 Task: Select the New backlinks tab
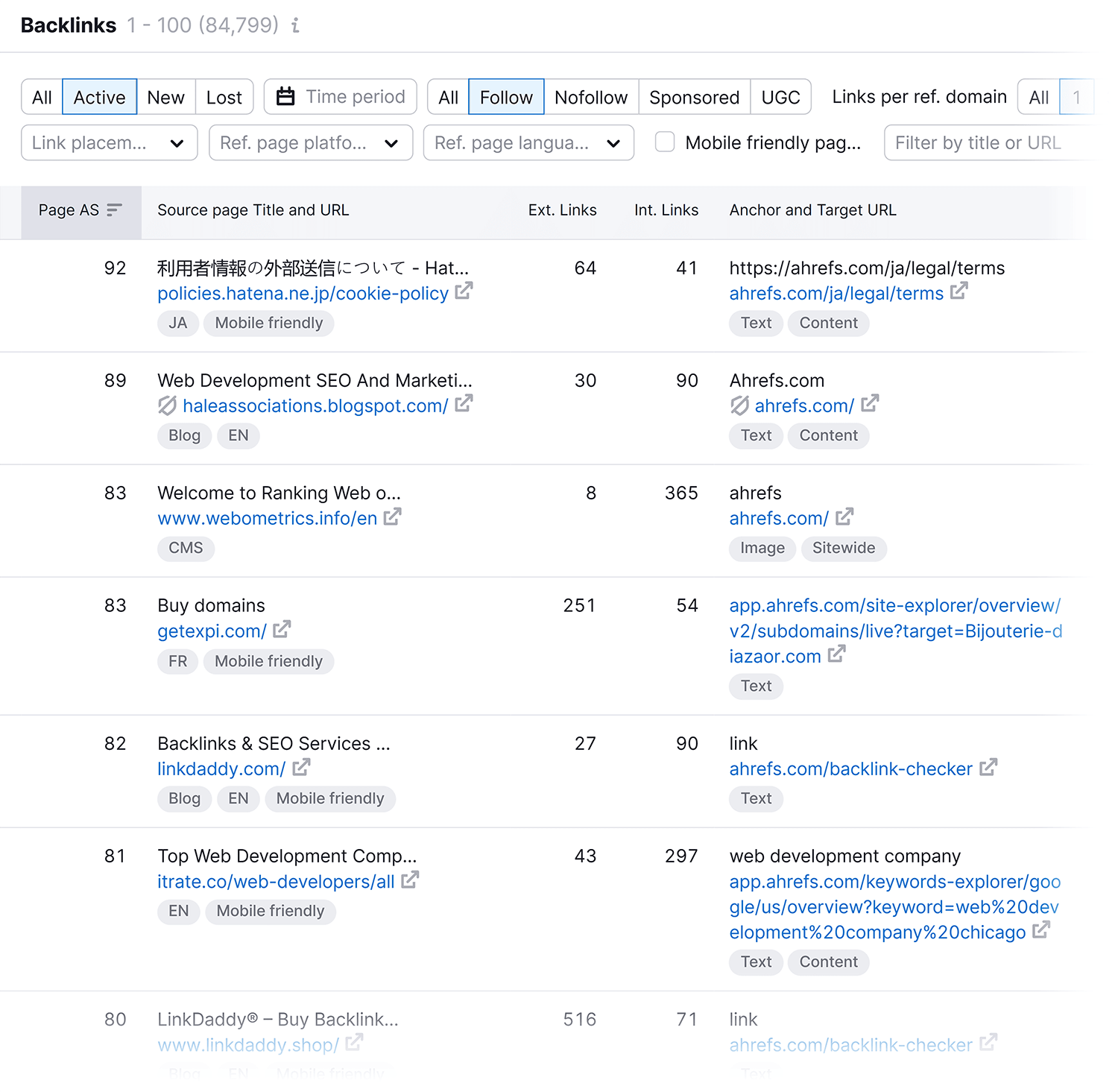point(165,97)
